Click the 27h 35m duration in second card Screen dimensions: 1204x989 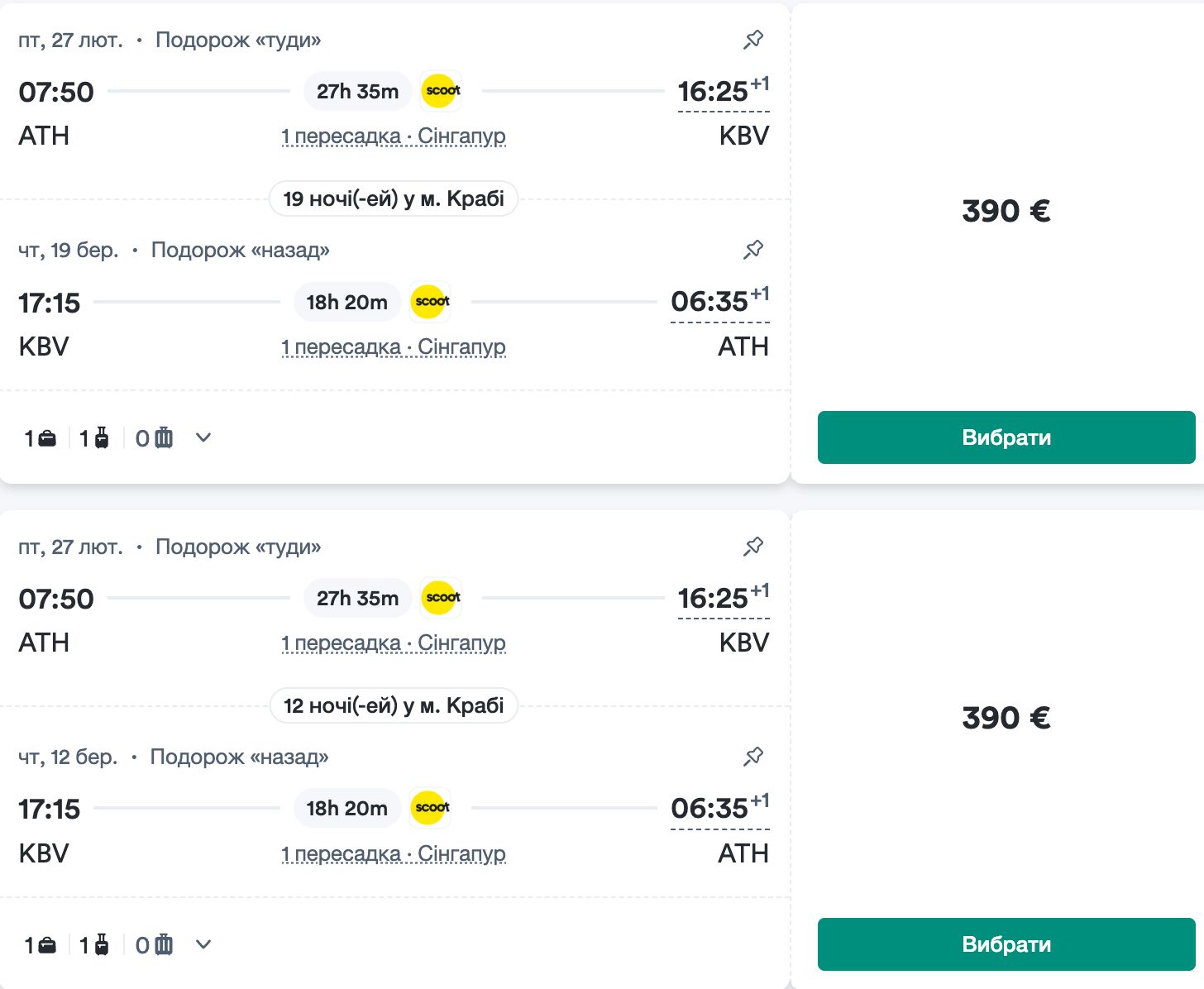[x=357, y=599]
